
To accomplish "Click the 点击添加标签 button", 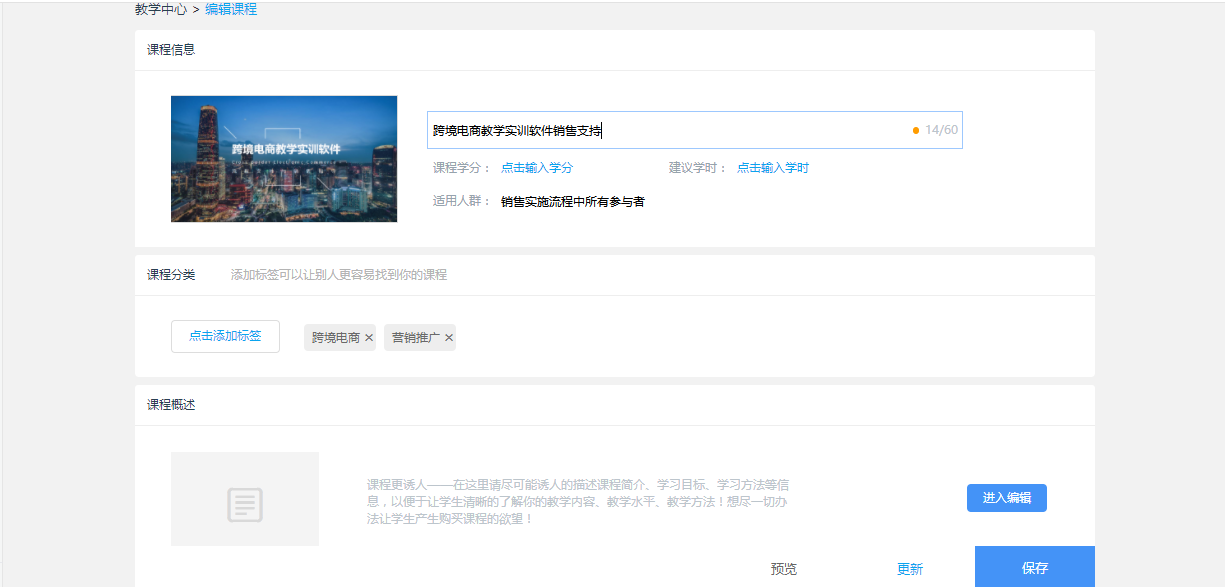I will 225,336.
